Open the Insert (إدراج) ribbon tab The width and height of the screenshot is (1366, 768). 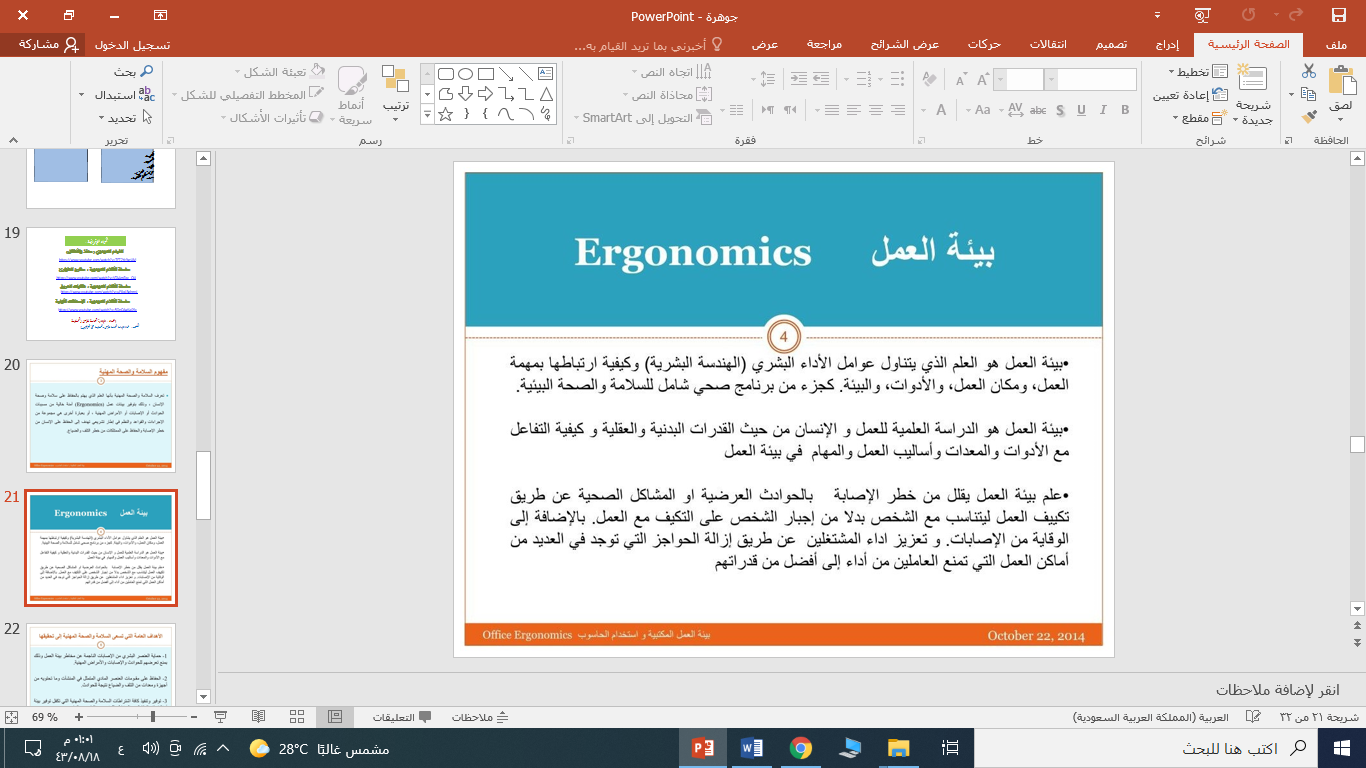(x=1167, y=45)
